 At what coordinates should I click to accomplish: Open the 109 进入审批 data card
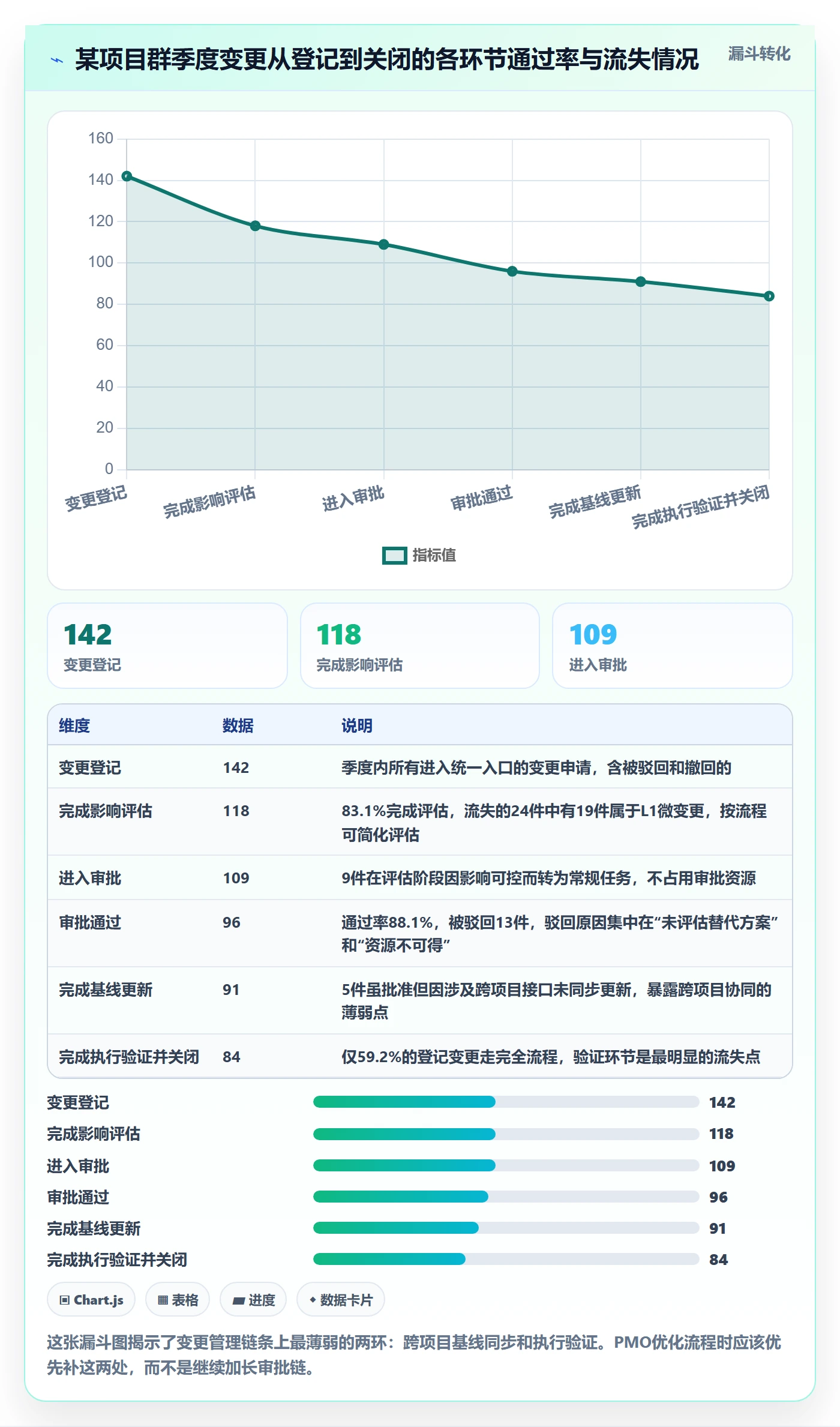click(673, 646)
